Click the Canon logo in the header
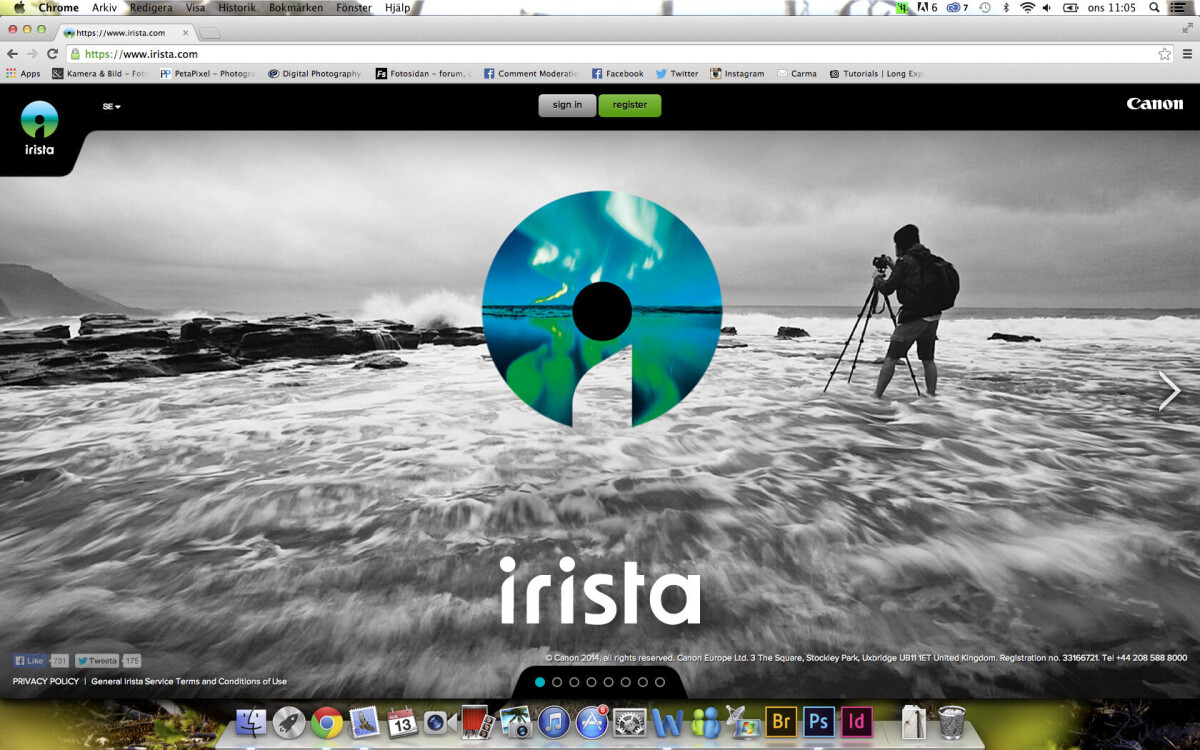Image resolution: width=1200 pixels, height=750 pixels. pos(1155,104)
